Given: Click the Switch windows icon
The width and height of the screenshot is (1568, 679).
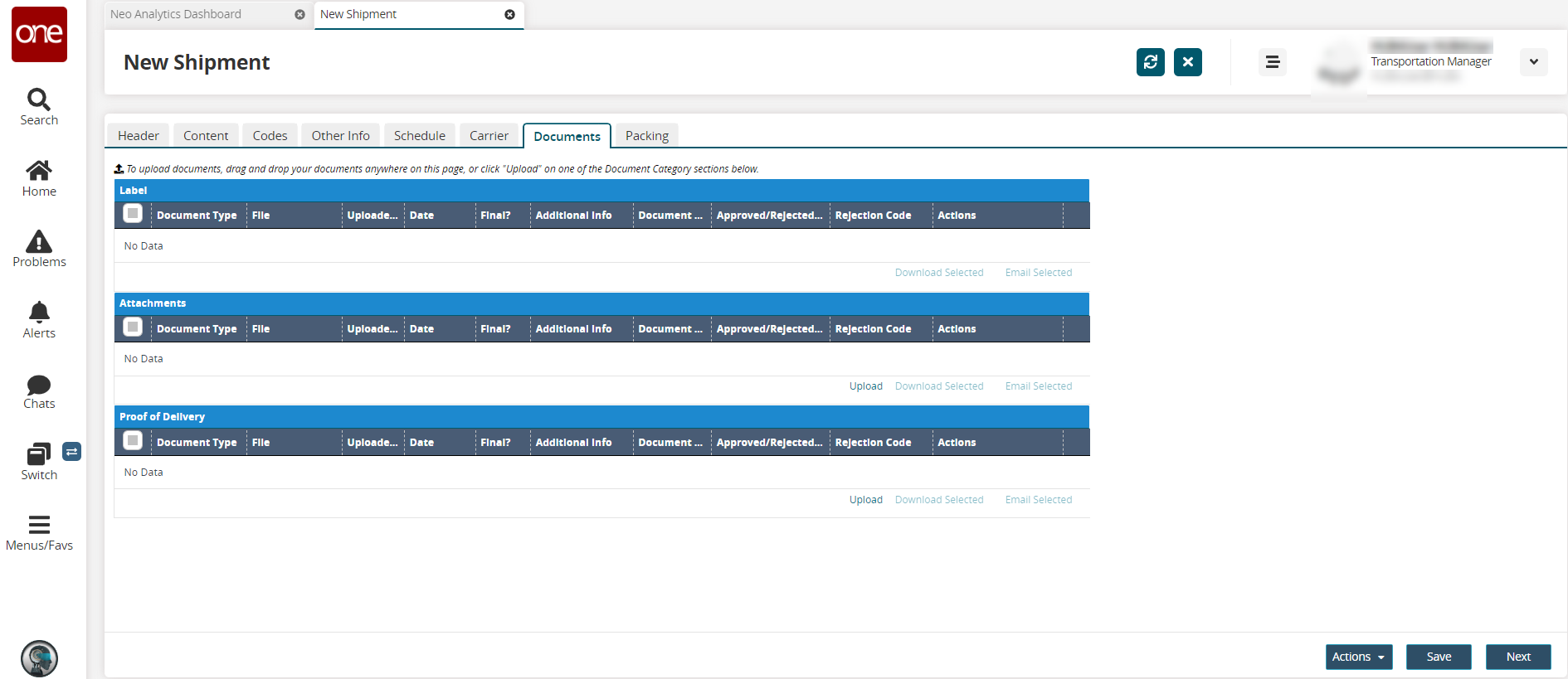Looking at the screenshot, I should (39, 454).
